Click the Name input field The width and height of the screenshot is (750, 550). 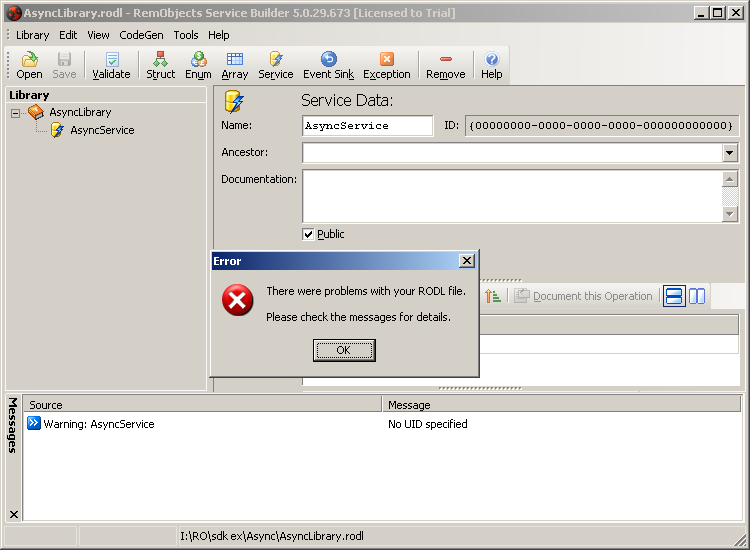click(367, 126)
